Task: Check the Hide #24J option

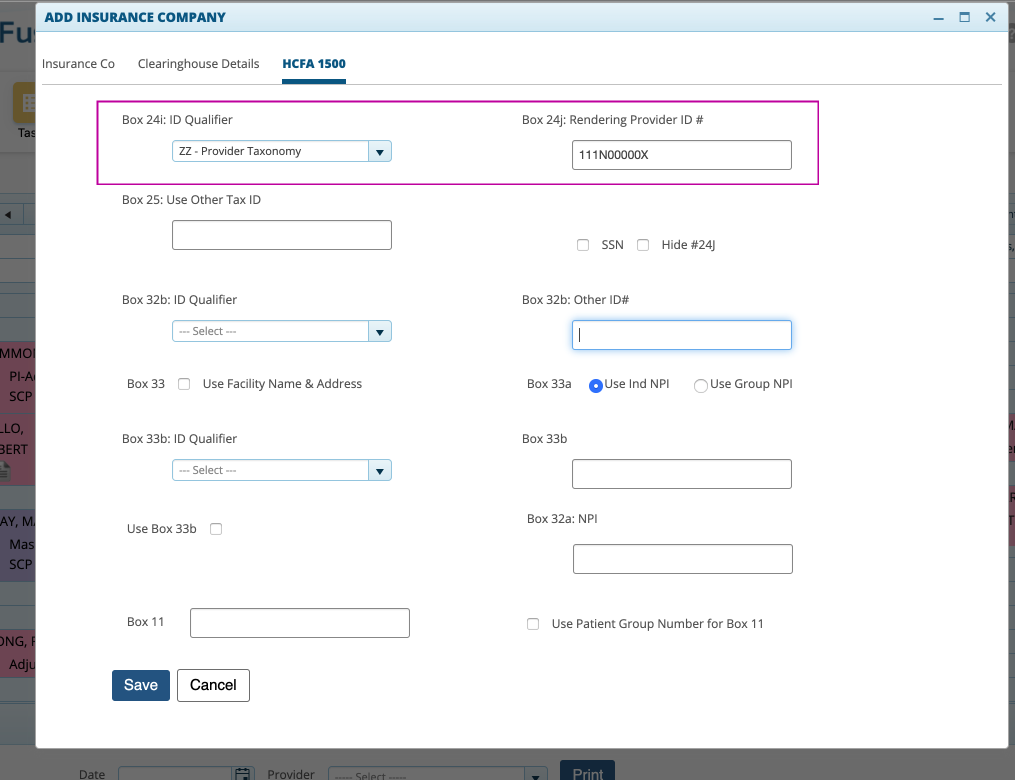Action: (x=643, y=244)
